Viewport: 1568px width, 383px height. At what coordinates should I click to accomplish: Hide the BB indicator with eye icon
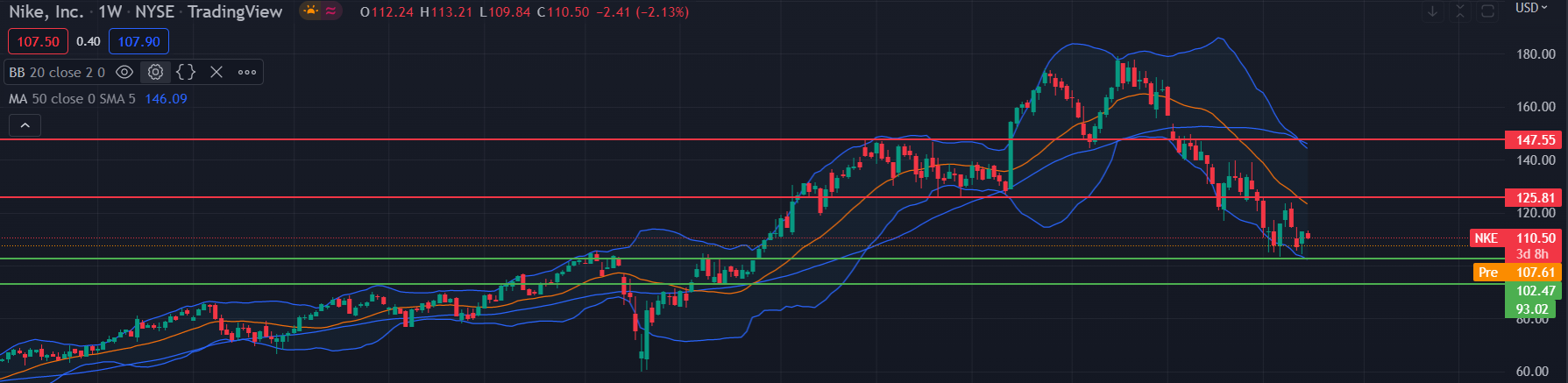point(124,72)
